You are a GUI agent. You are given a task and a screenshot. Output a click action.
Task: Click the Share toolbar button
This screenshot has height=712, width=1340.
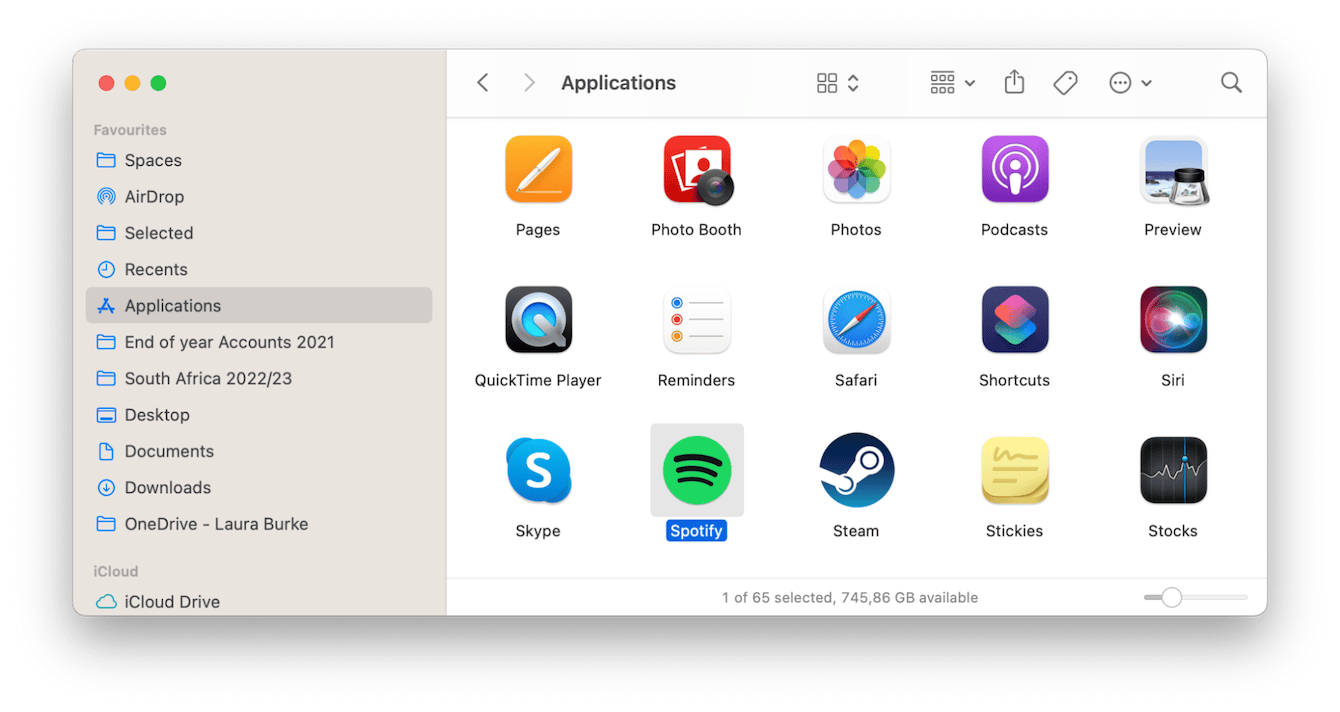(x=1014, y=82)
